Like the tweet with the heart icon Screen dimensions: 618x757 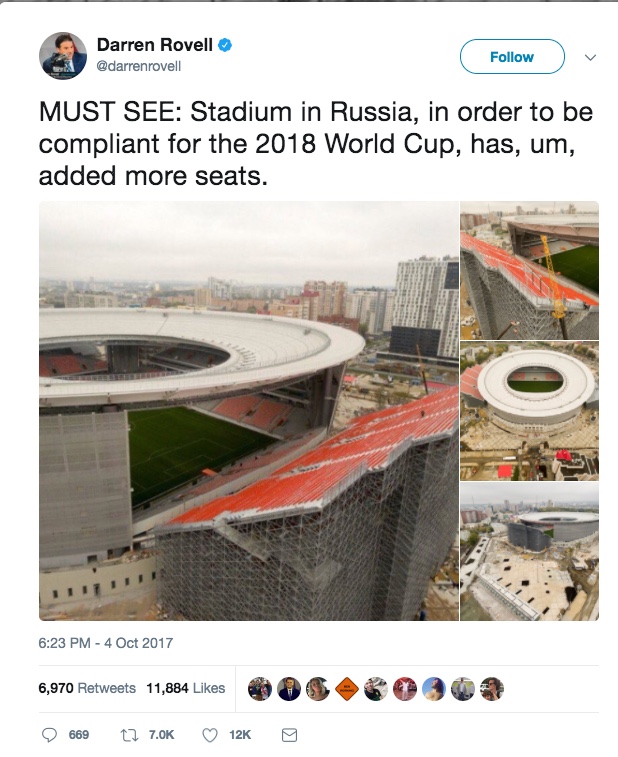210,735
